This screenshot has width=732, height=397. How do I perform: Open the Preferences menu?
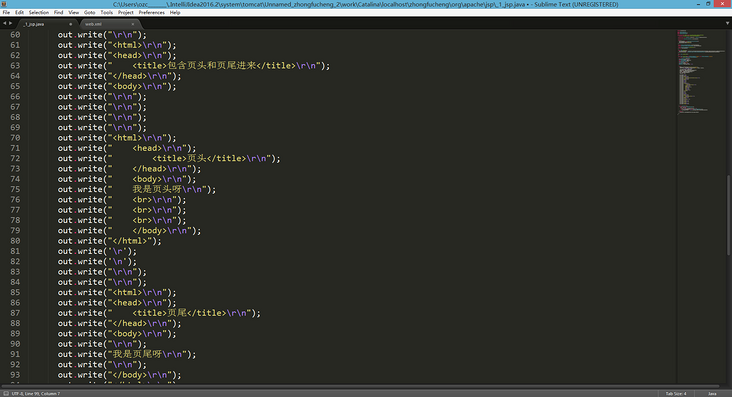(151, 13)
